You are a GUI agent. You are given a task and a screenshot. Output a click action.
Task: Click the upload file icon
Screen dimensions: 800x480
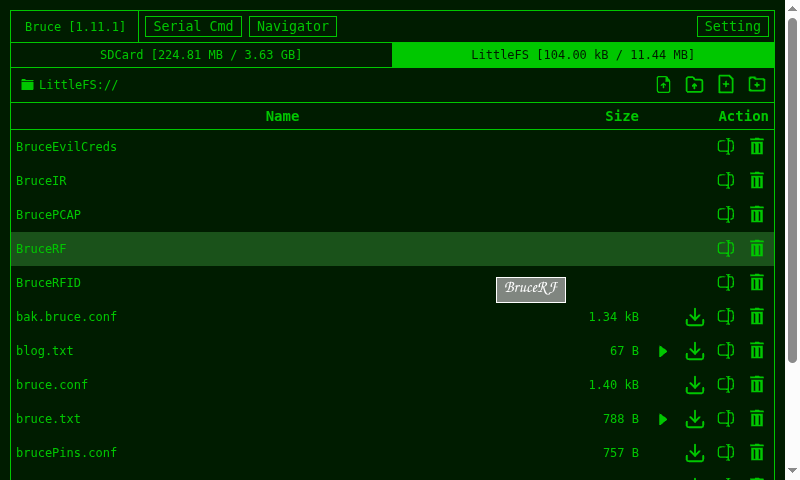tap(663, 85)
